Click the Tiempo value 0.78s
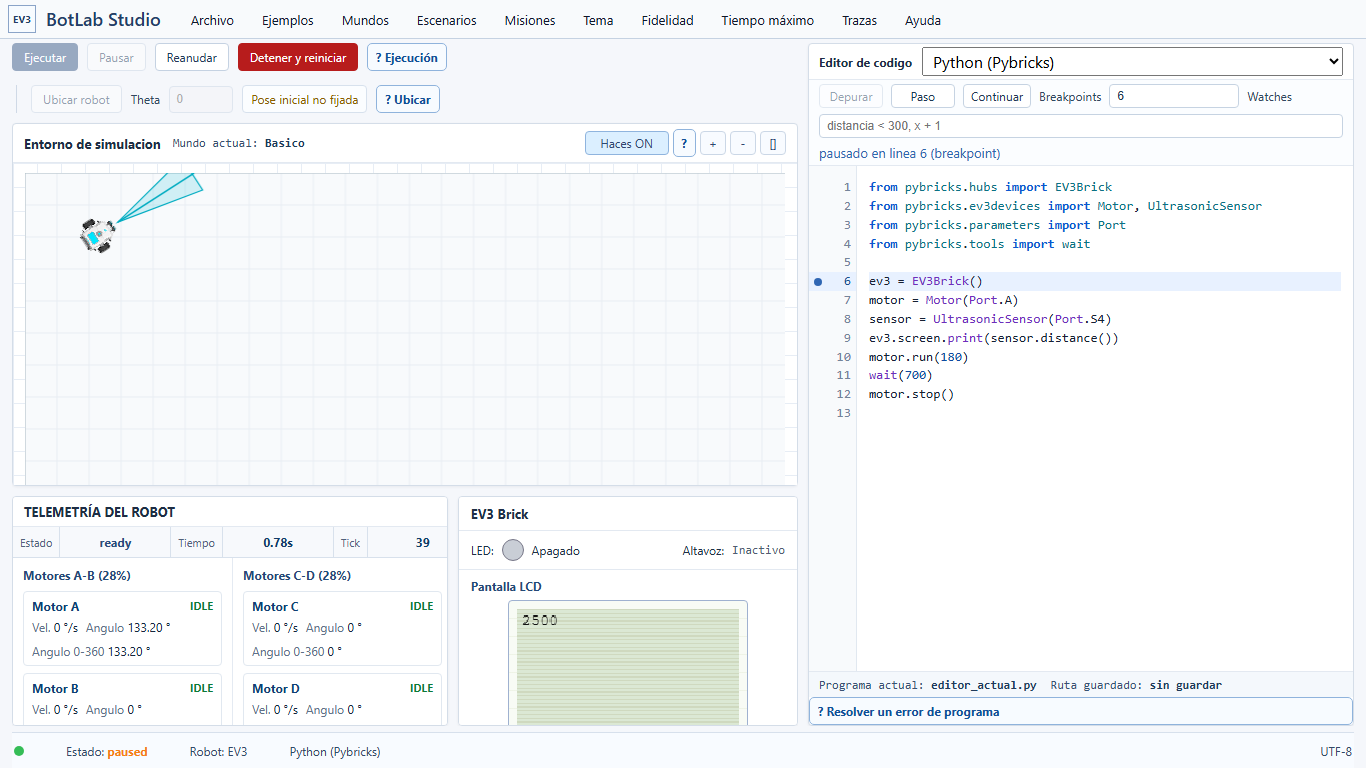The image size is (1366, 768). point(278,543)
